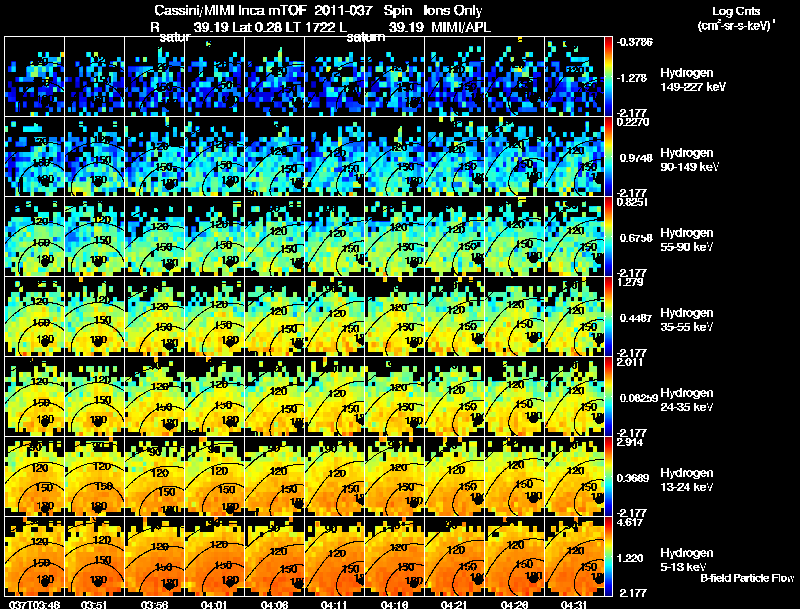Click the '04:21' time axis label
Screen dimensions: 800x609
[x=454, y=604]
